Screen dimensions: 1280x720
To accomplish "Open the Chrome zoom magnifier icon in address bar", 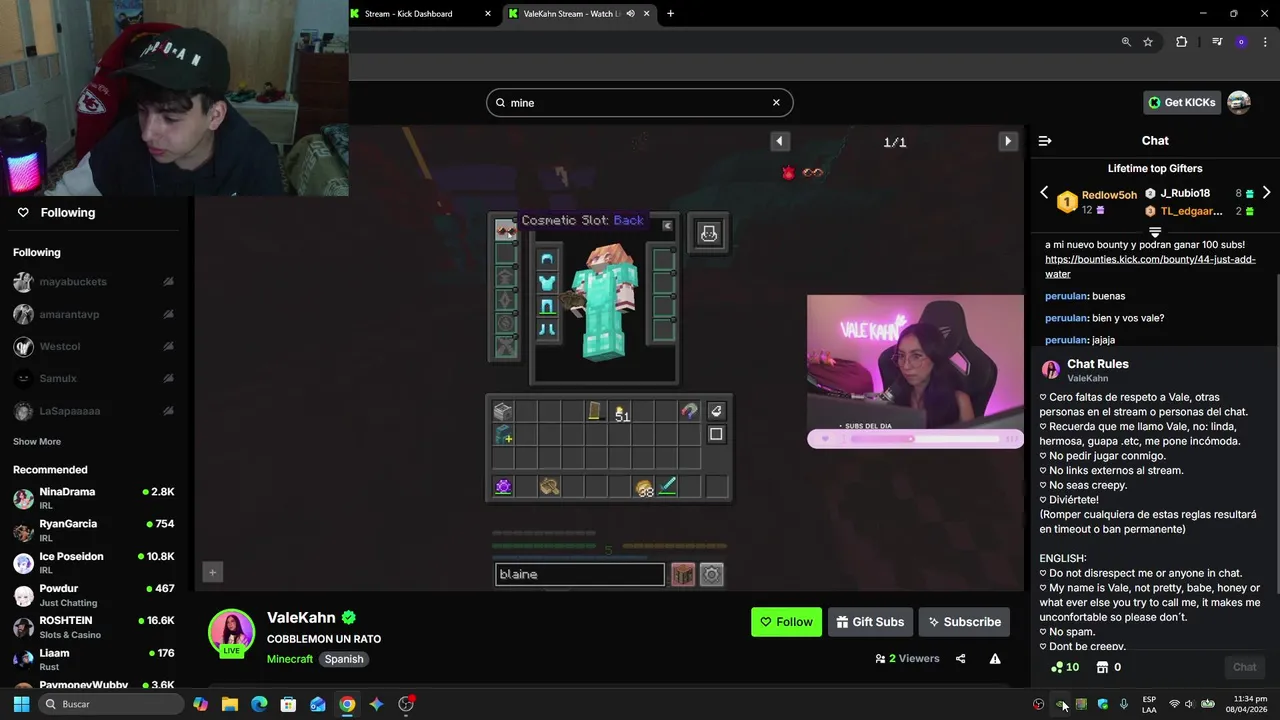I will coord(1126,42).
